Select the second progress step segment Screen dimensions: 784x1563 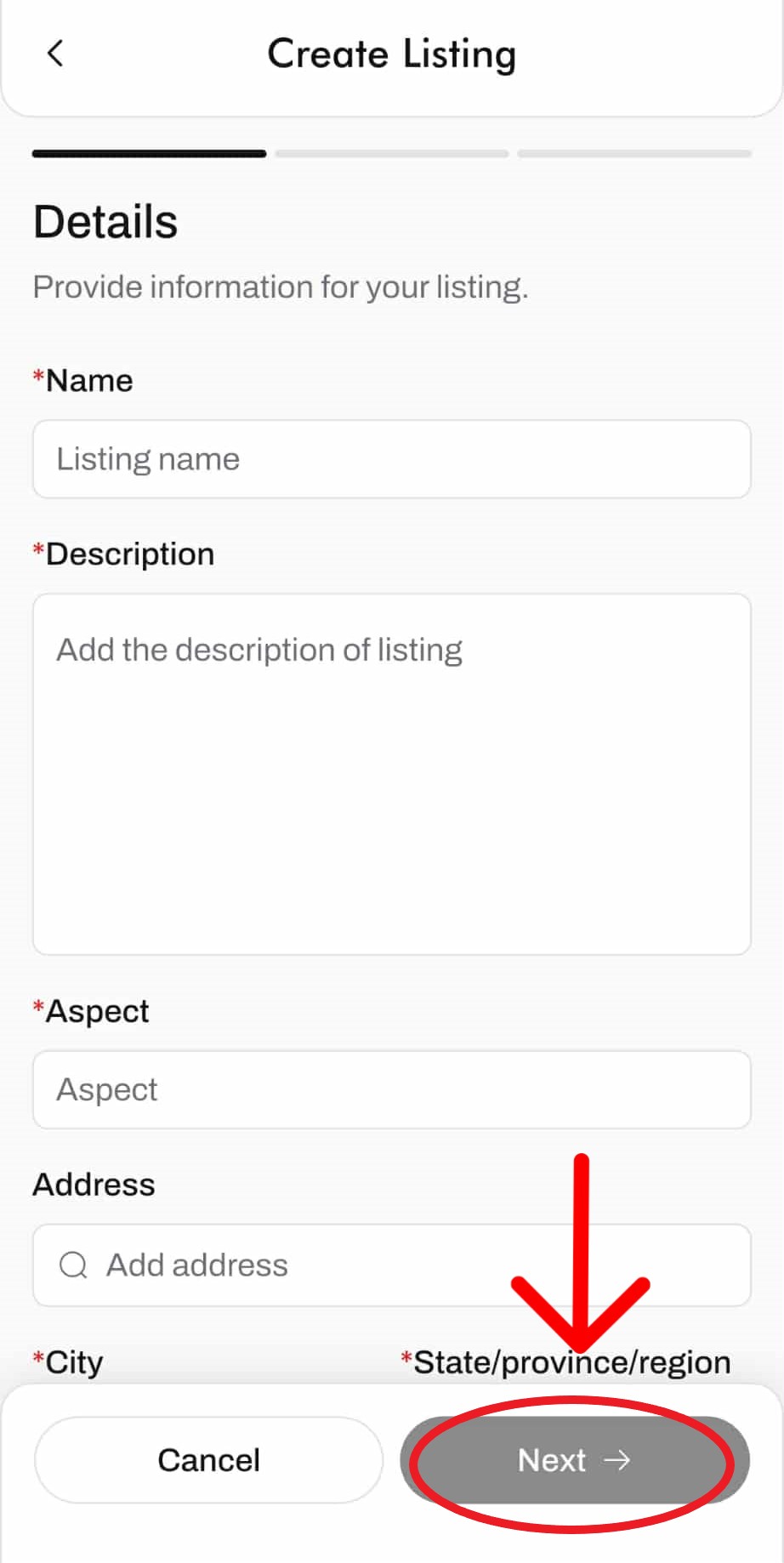[391, 154]
